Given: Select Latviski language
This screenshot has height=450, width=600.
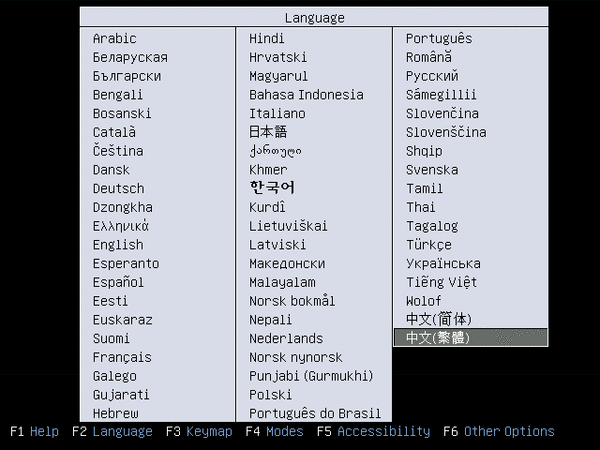Looking at the screenshot, I should tap(277, 245).
